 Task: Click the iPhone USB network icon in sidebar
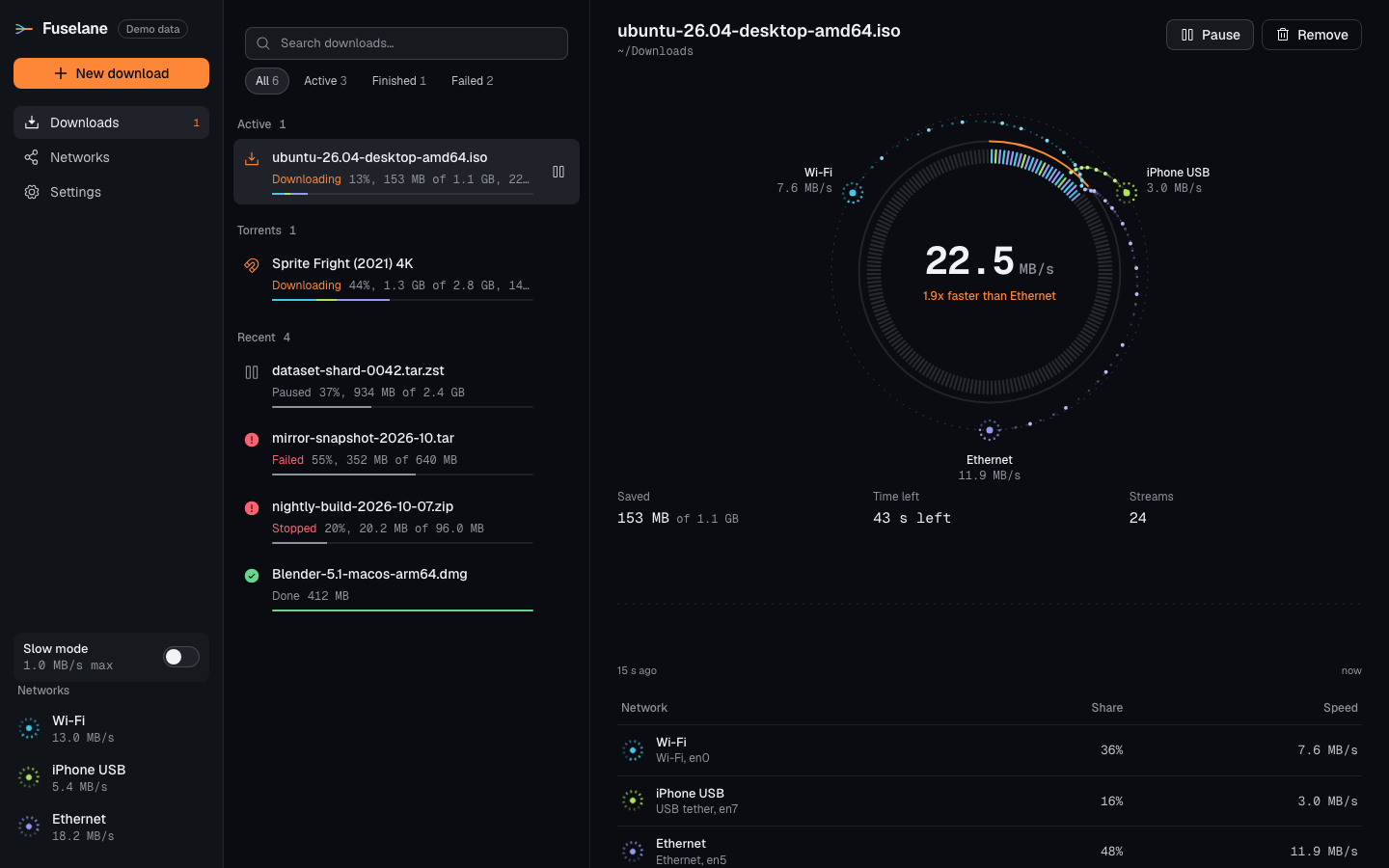29,777
